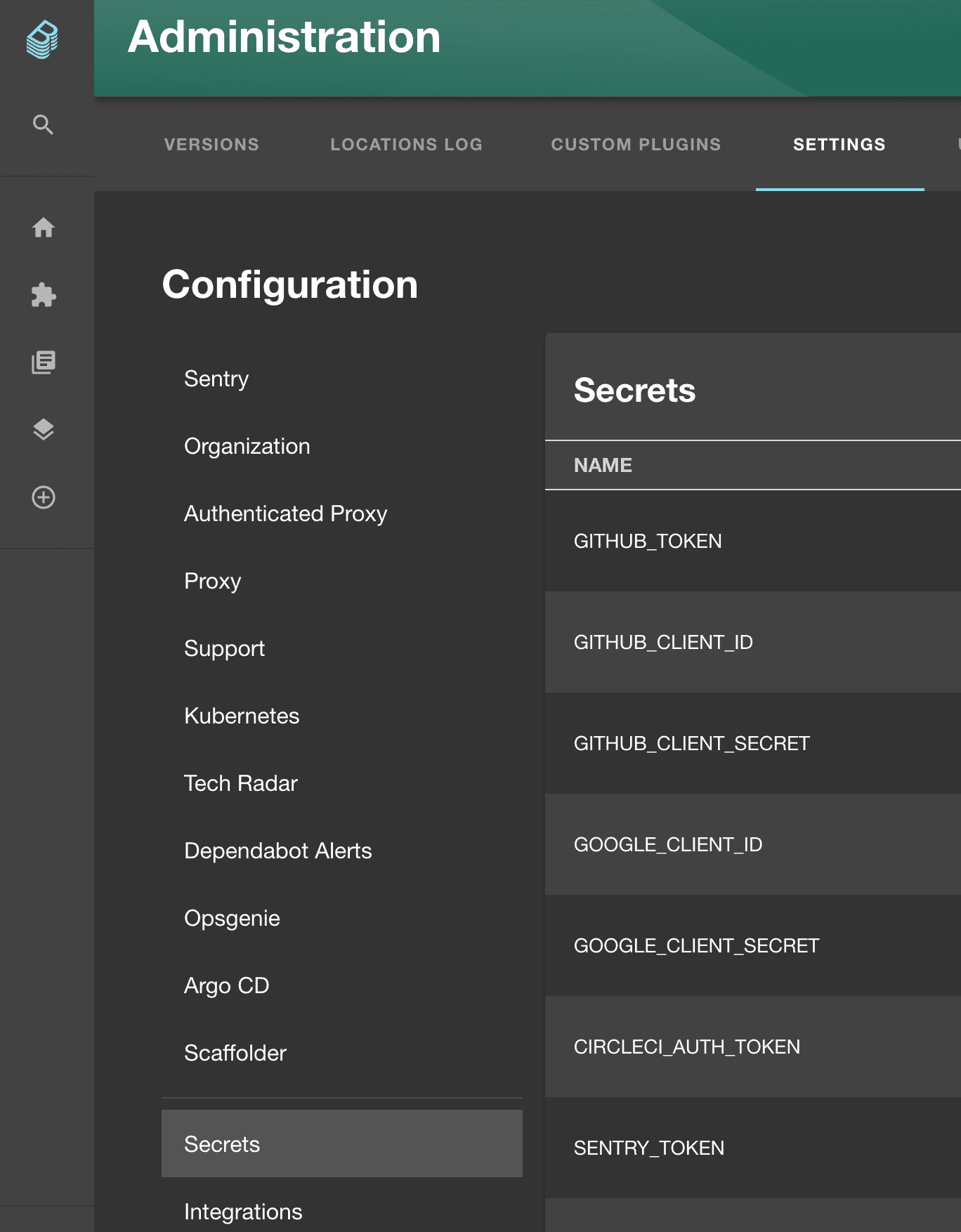
Task: Select the GOOGLE_CLIENT_ID secret row
Action: click(x=753, y=844)
